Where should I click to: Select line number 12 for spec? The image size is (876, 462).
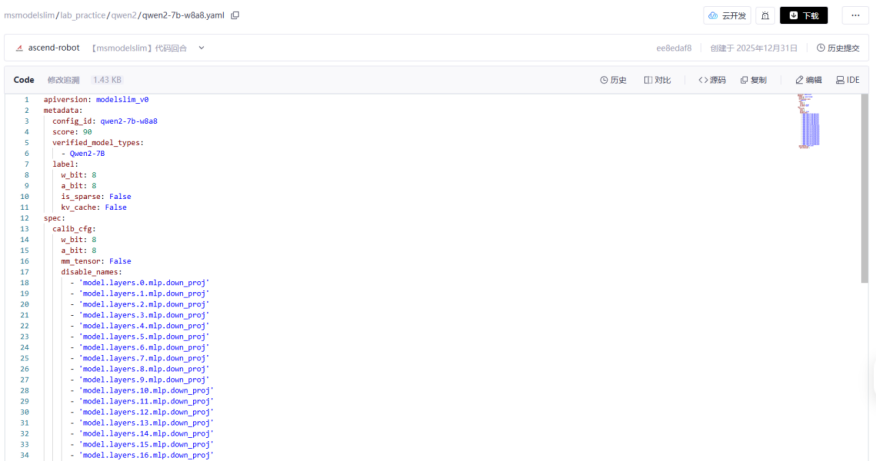25,218
